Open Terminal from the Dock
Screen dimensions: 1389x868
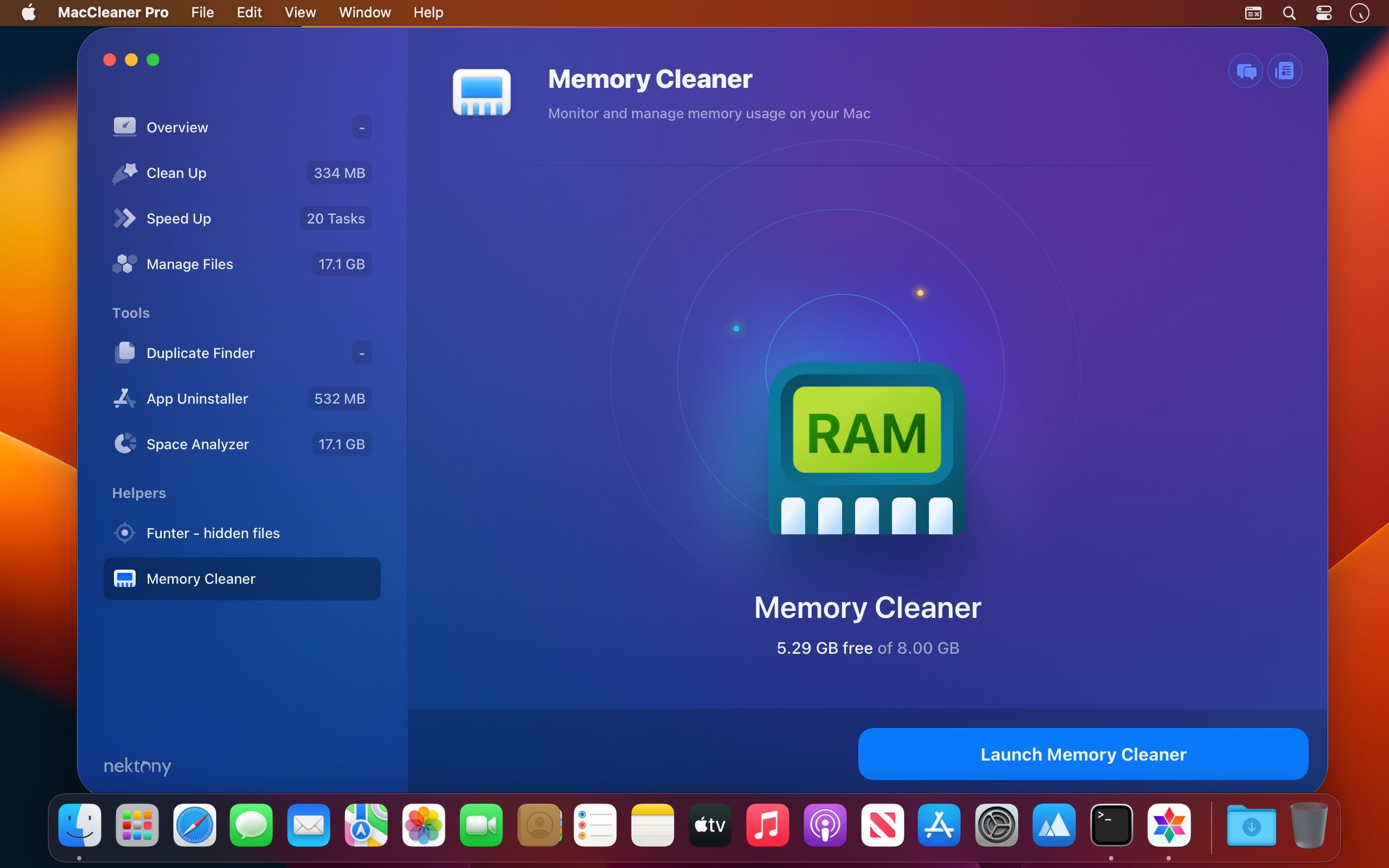tap(1111, 826)
